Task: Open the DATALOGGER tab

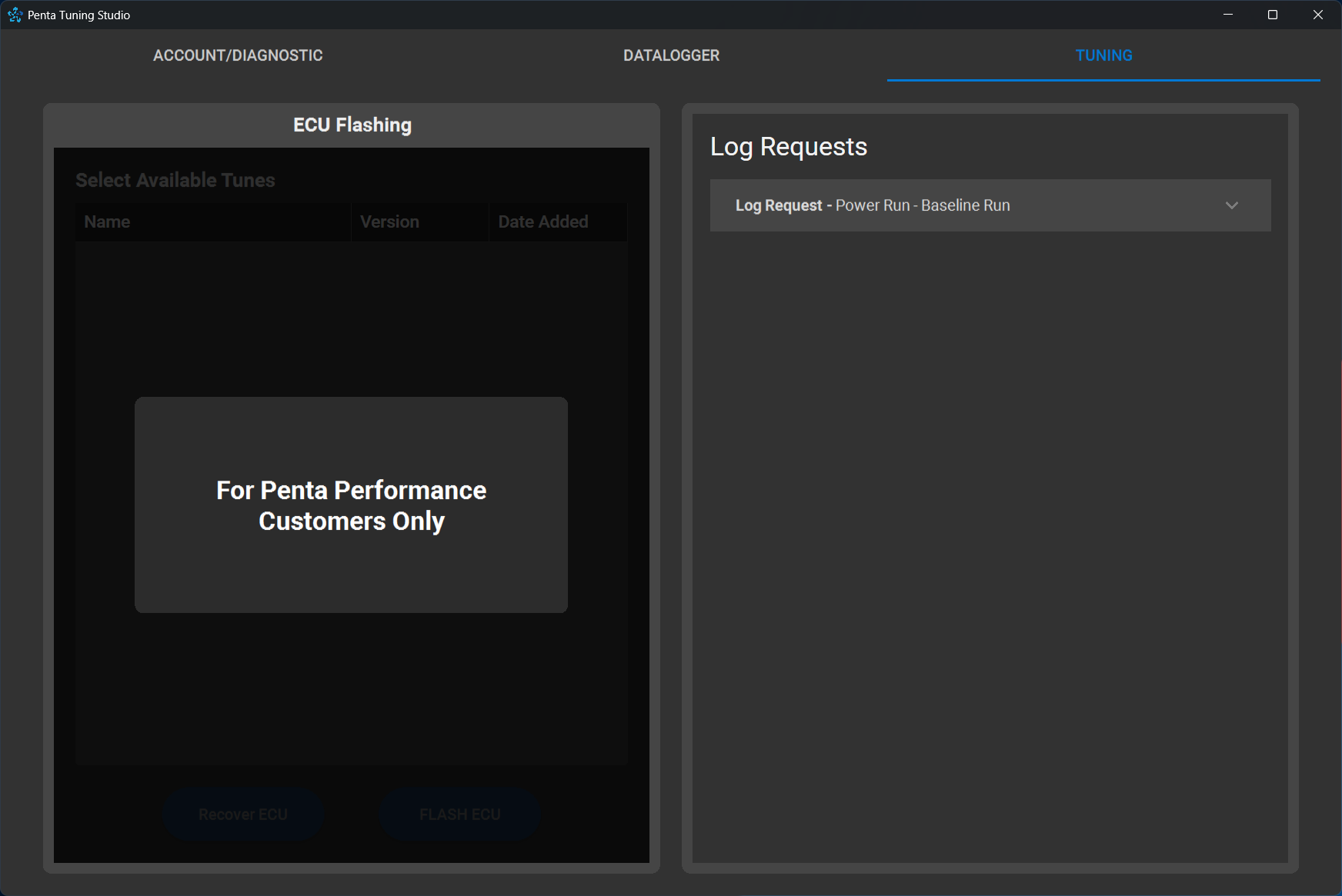Action: 671,55
